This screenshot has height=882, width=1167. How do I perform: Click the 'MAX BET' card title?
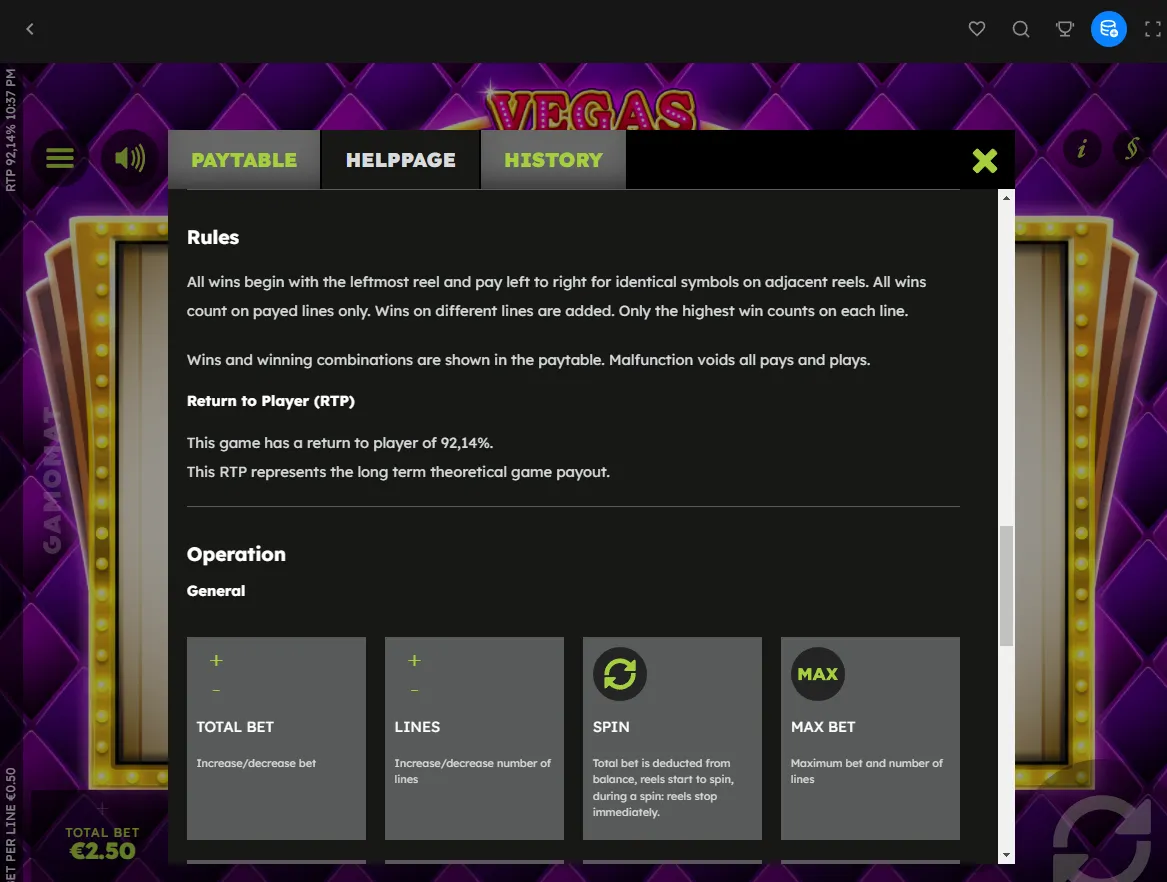[823, 727]
